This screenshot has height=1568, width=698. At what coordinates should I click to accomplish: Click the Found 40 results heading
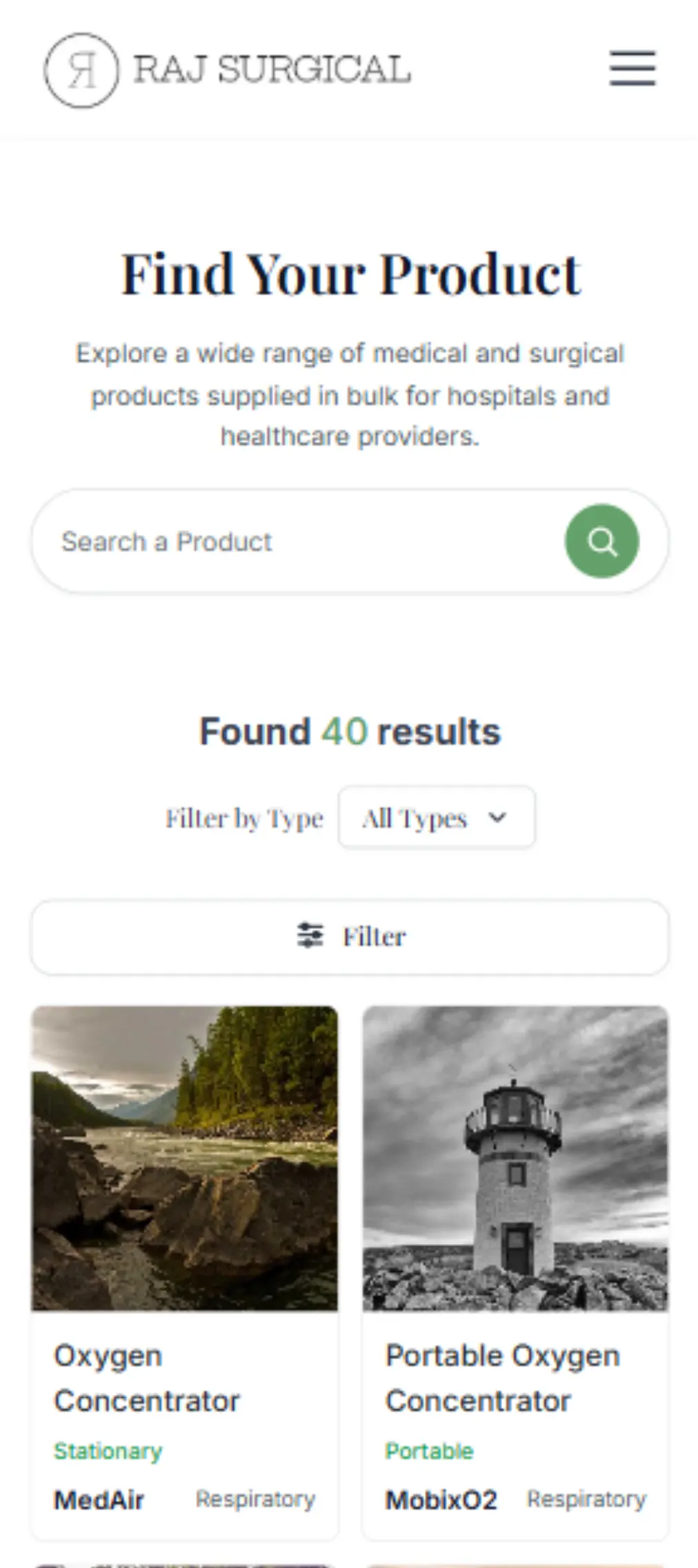(x=350, y=731)
